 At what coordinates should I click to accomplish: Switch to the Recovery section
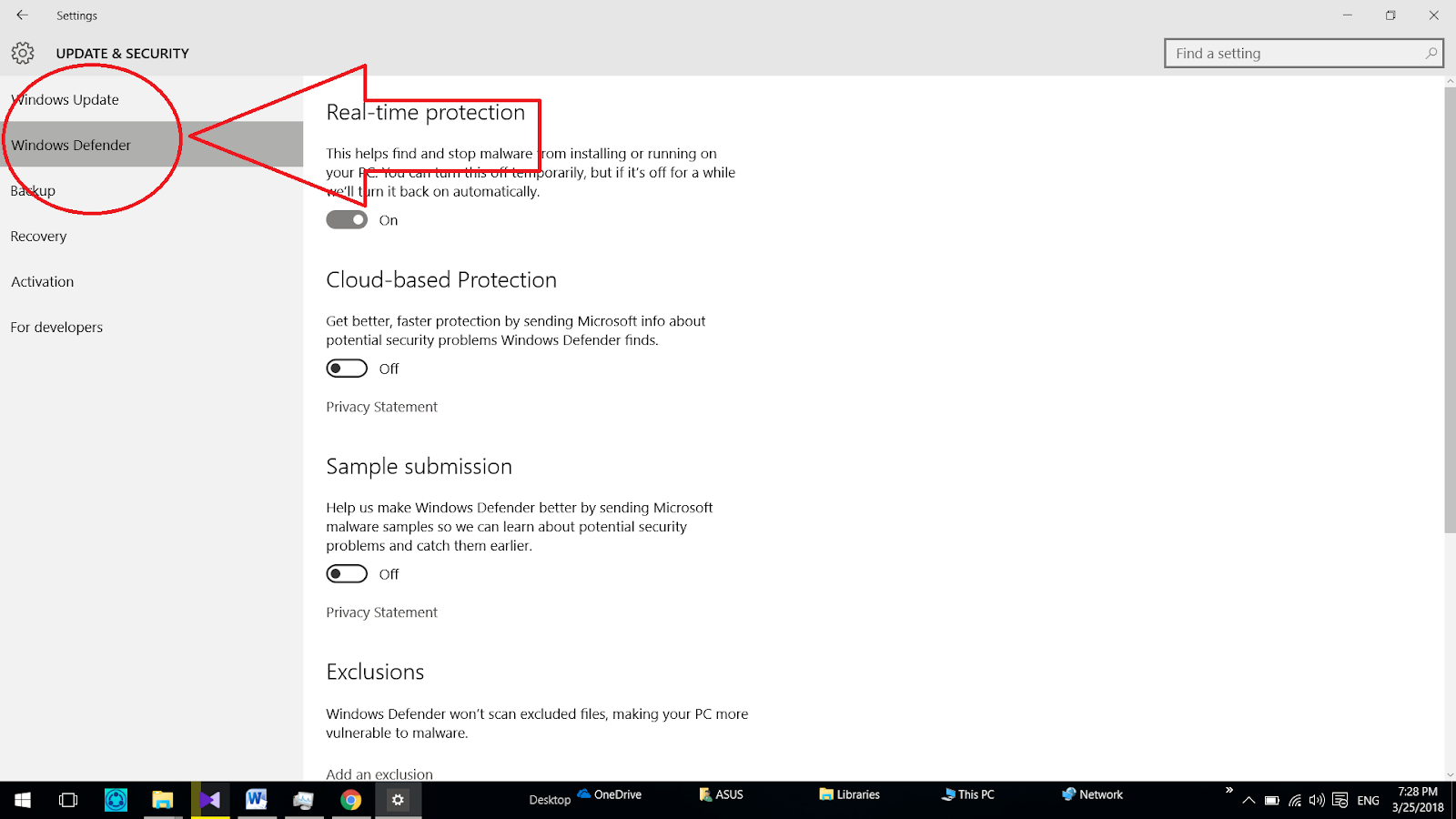pos(38,236)
